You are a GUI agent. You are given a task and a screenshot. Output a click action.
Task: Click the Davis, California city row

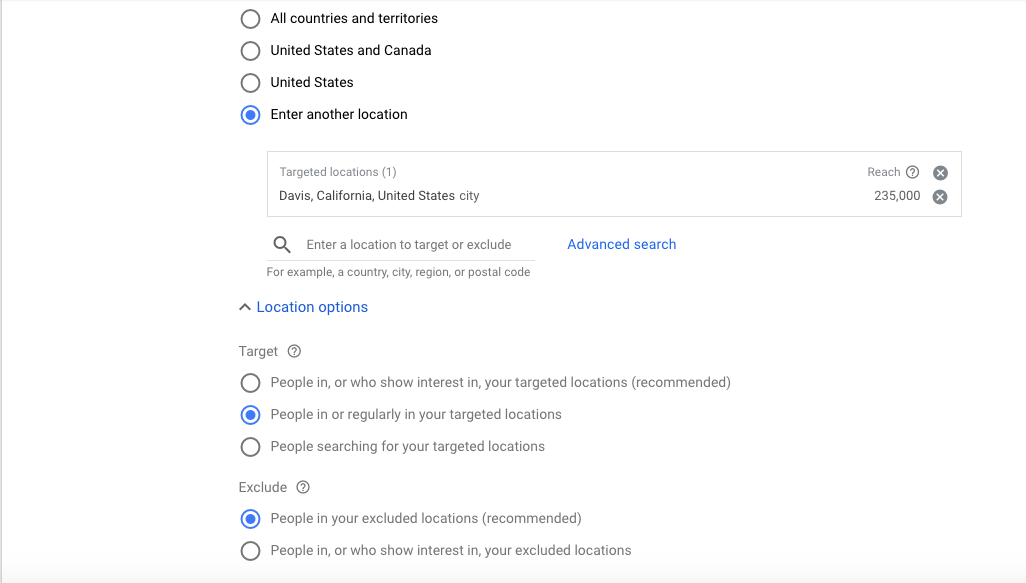click(x=378, y=195)
